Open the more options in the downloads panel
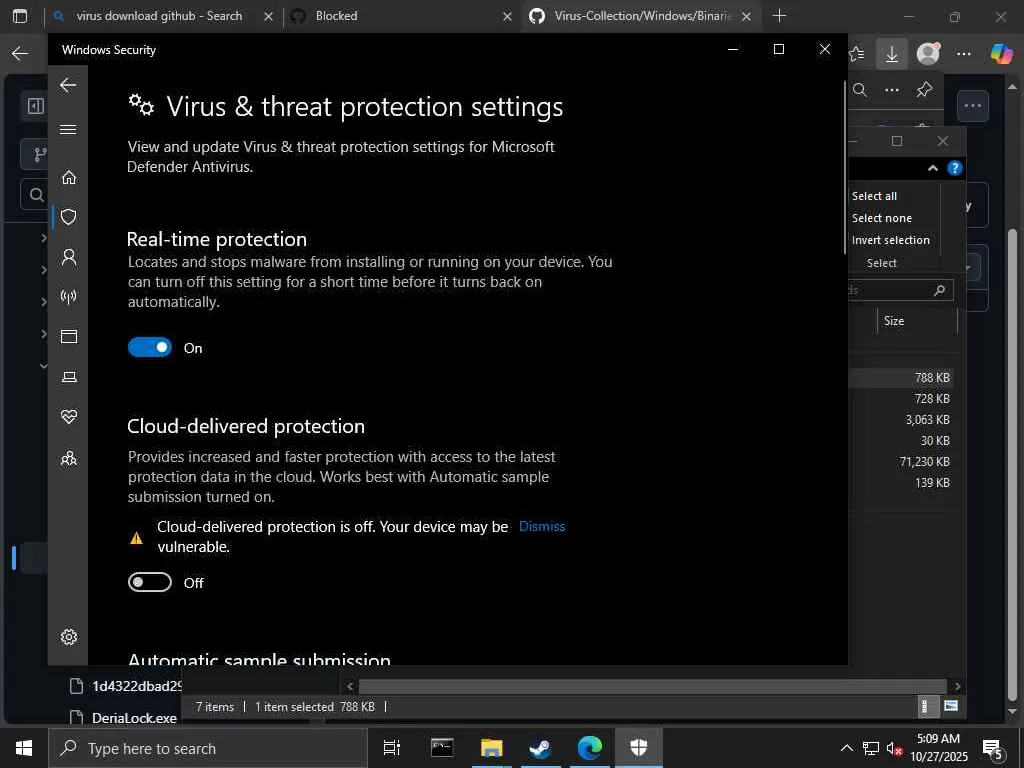The height and width of the screenshot is (768, 1024). (892, 90)
